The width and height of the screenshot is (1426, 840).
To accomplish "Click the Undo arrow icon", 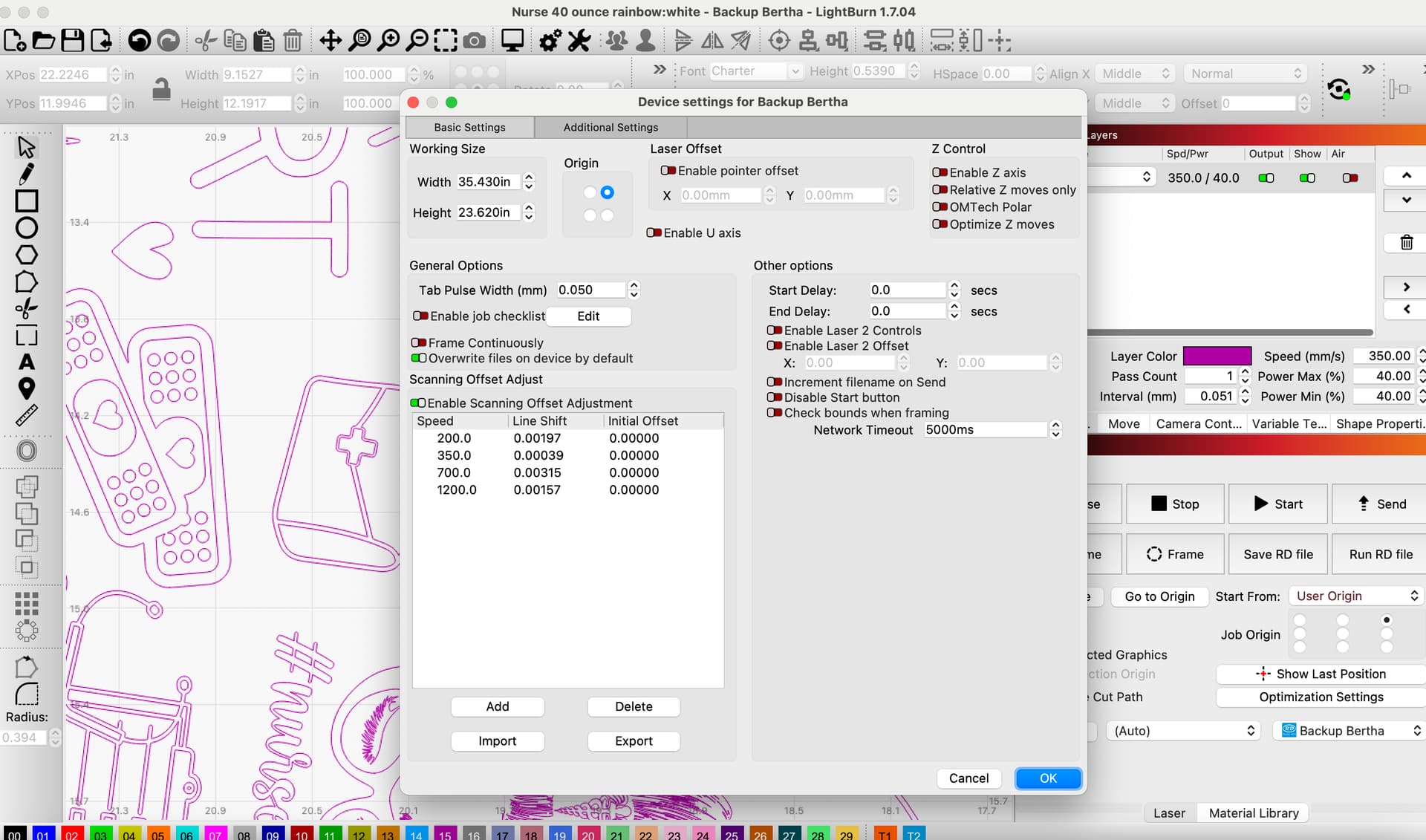I will pyautogui.click(x=139, y=40).
